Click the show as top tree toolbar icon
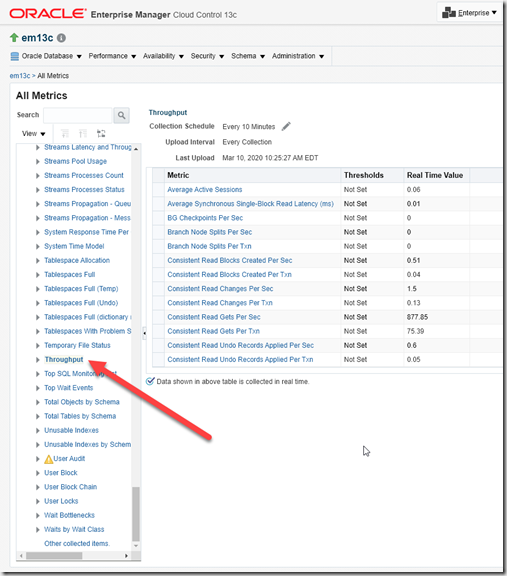This screenshot has width=507, height=576. (x=101, y=133)
